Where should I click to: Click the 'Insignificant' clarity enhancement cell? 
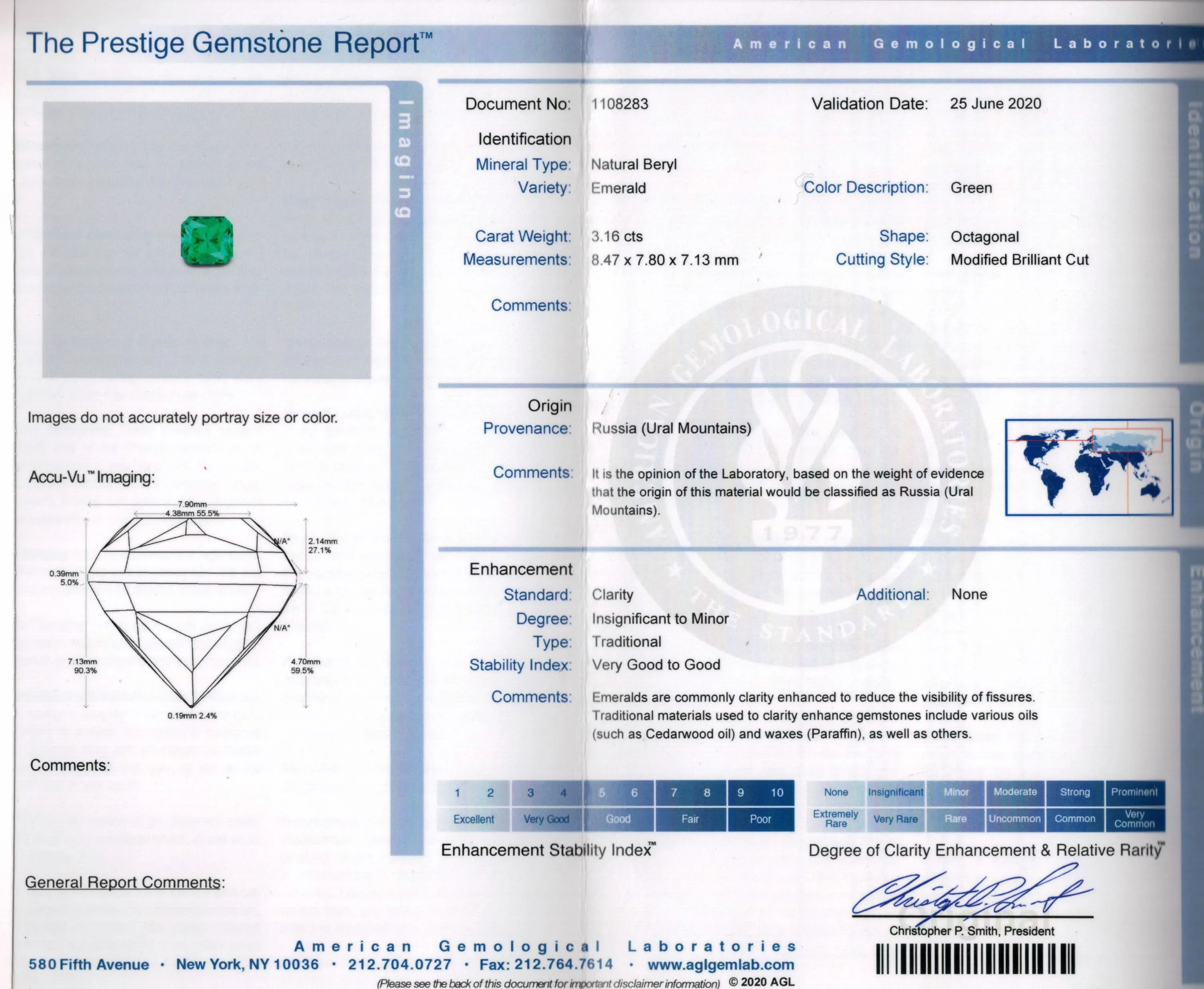coord(895,792)
